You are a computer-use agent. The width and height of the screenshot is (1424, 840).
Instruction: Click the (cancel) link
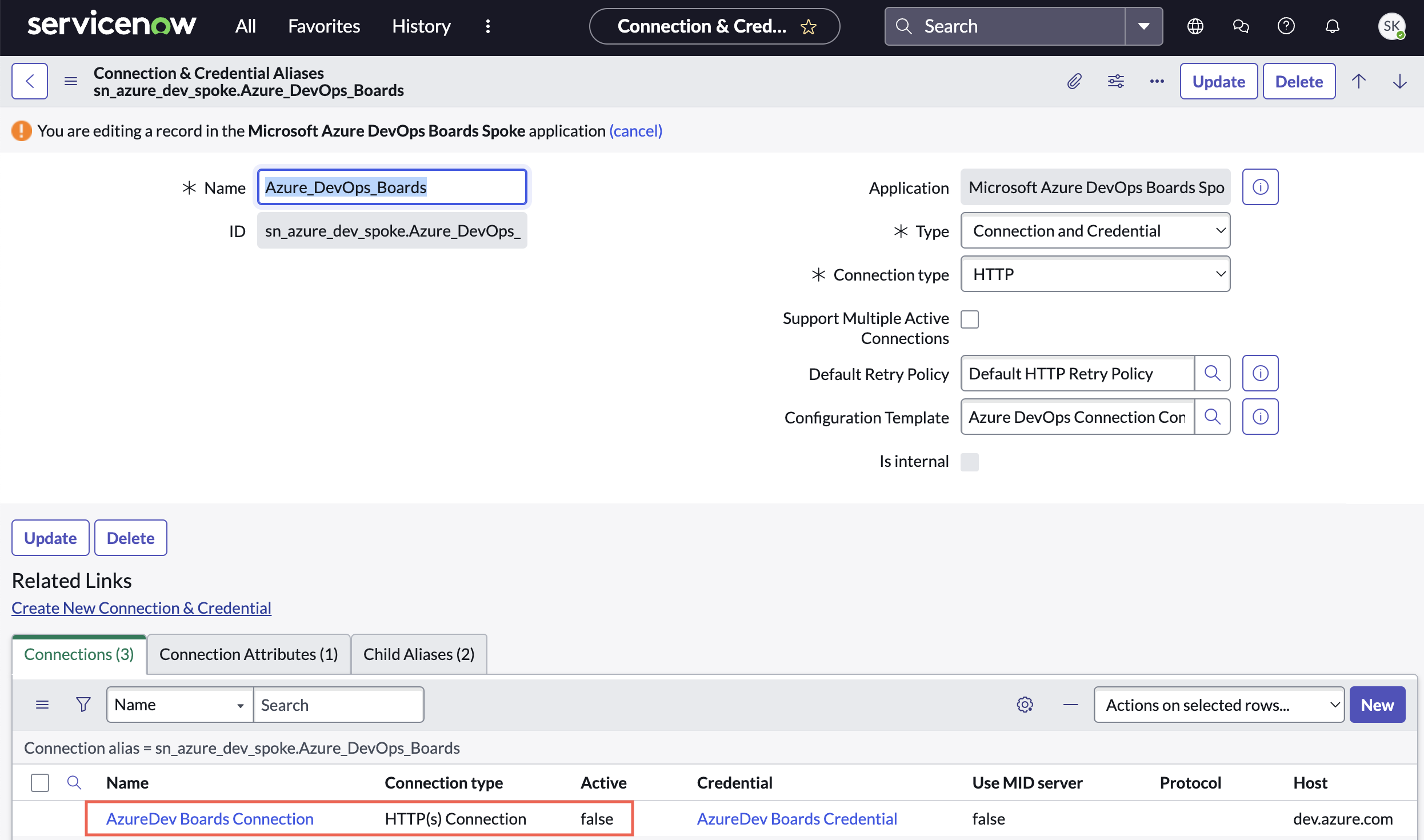pyautogui.click(x=635, y=130)
